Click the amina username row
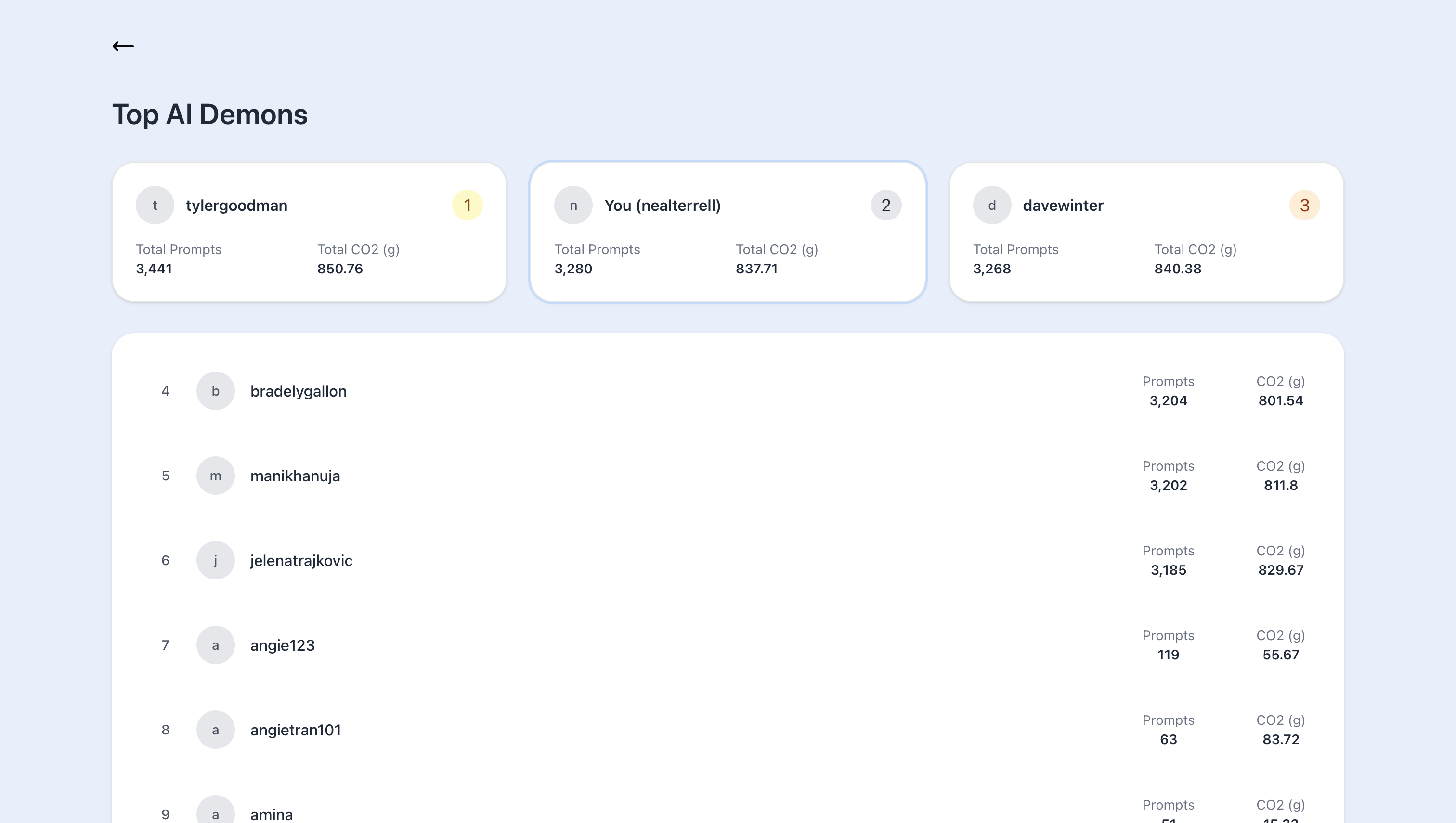The image size is (1456, 823). (272, 814)
